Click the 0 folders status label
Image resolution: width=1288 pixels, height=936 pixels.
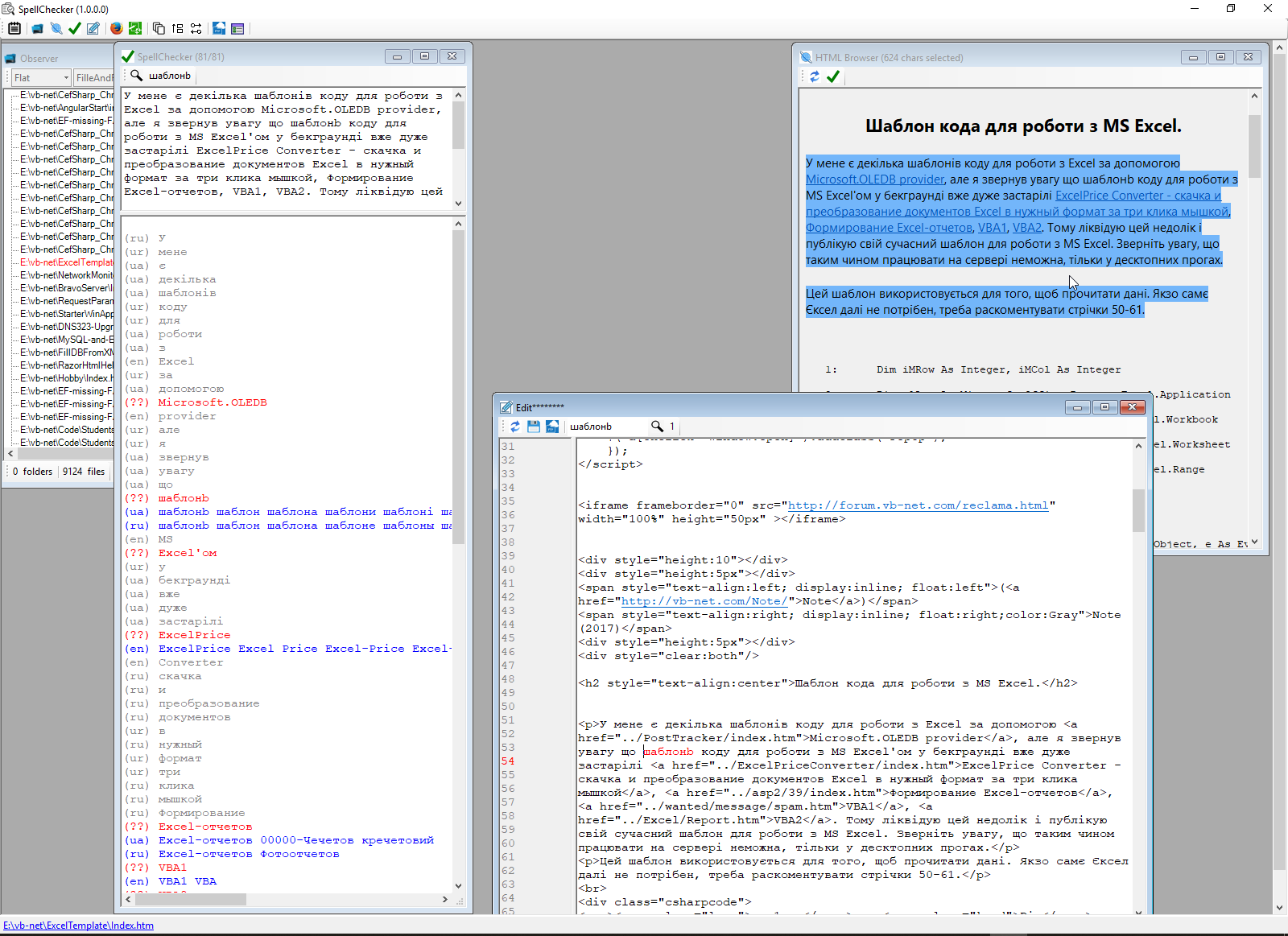[x=33, y=472]
